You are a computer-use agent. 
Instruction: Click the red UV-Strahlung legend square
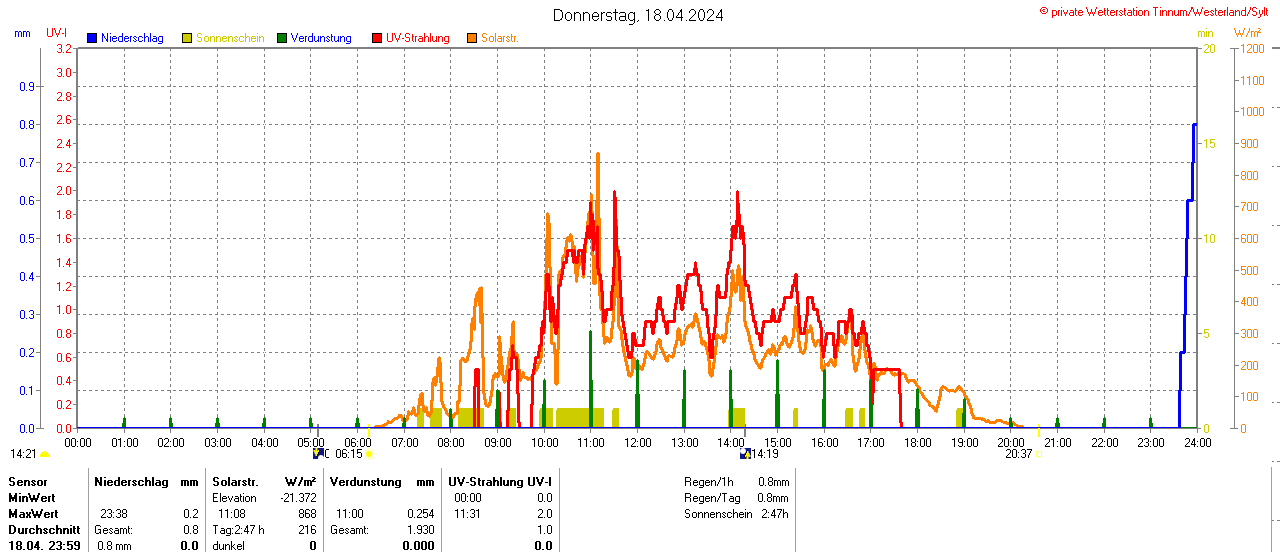click(377, 38)
